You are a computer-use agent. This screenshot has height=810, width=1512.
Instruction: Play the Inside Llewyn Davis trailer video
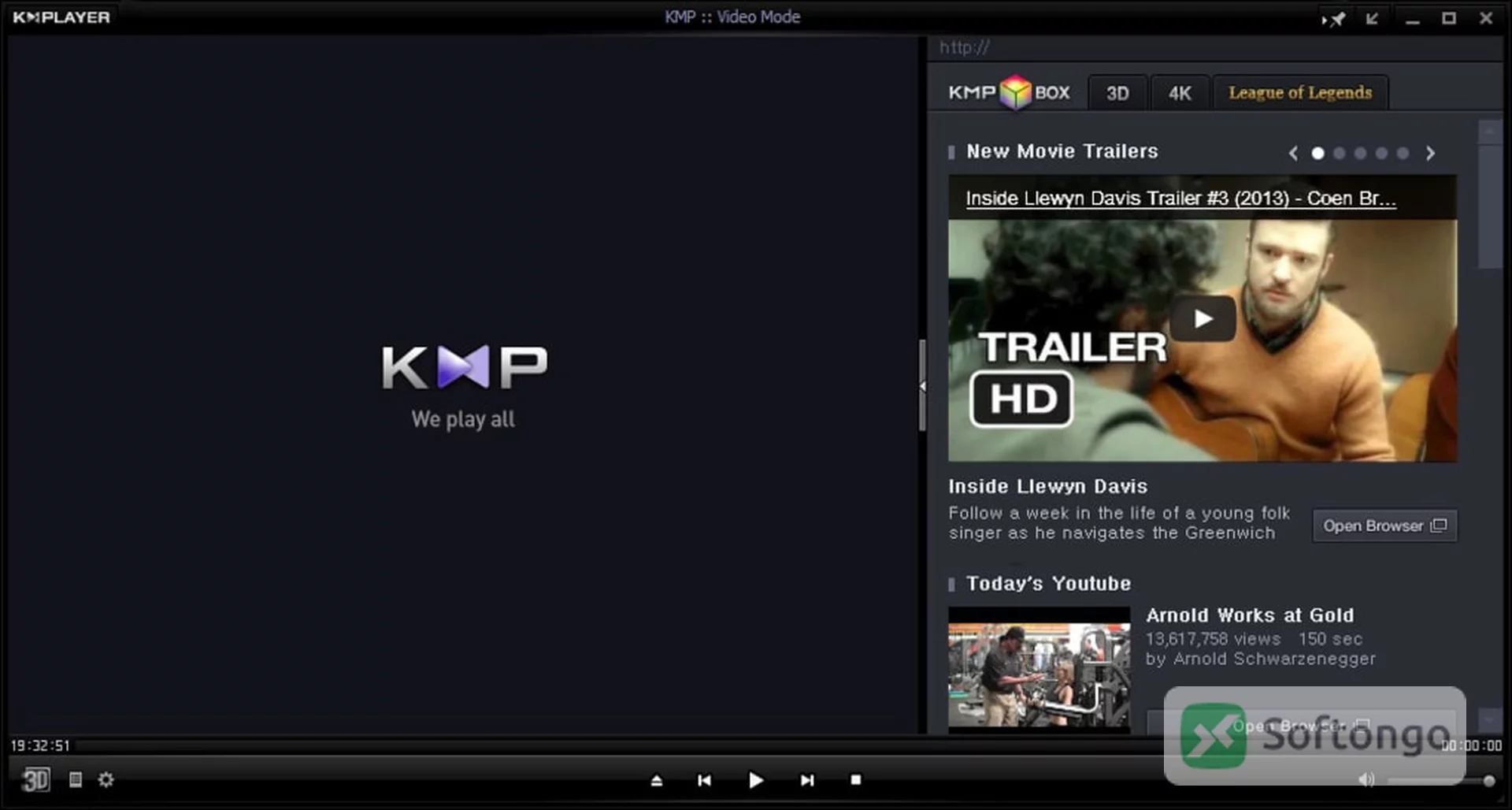[1203, 319]
